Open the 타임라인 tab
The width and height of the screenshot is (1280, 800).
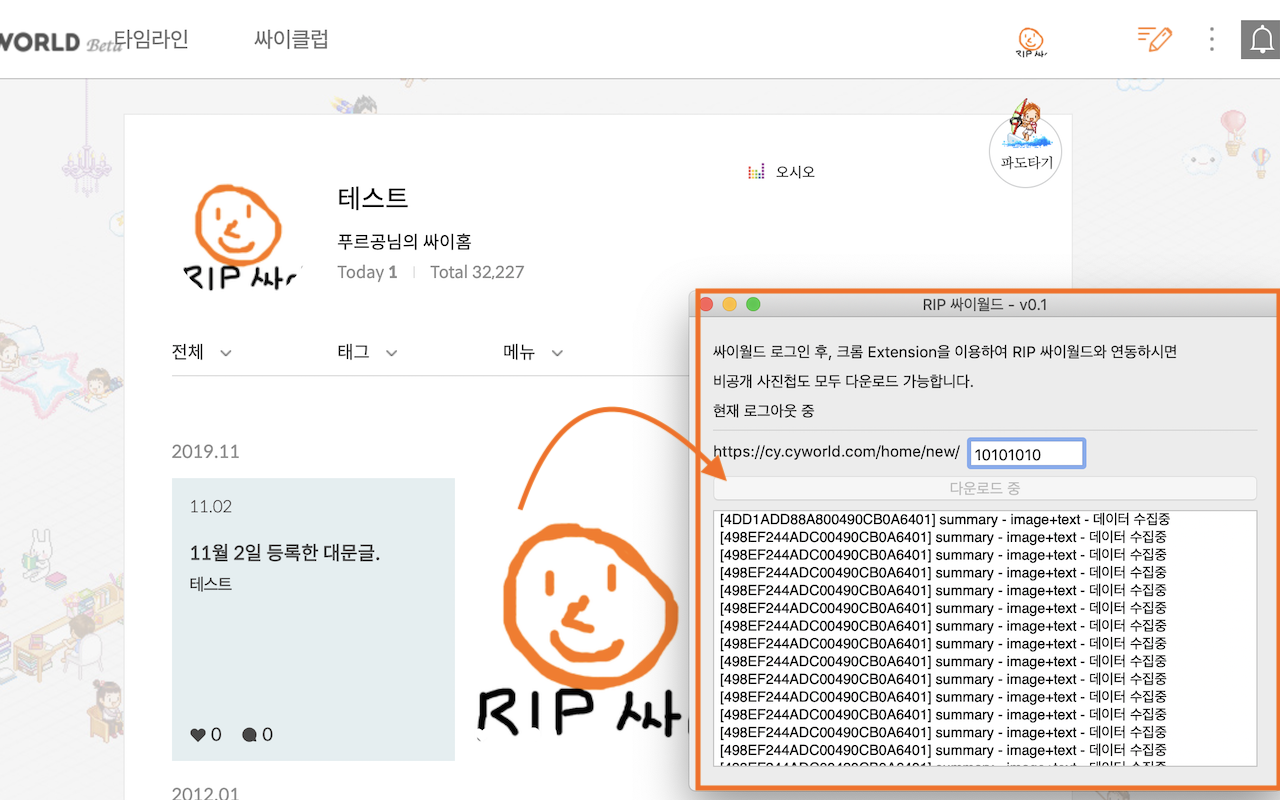pos(151,39)
